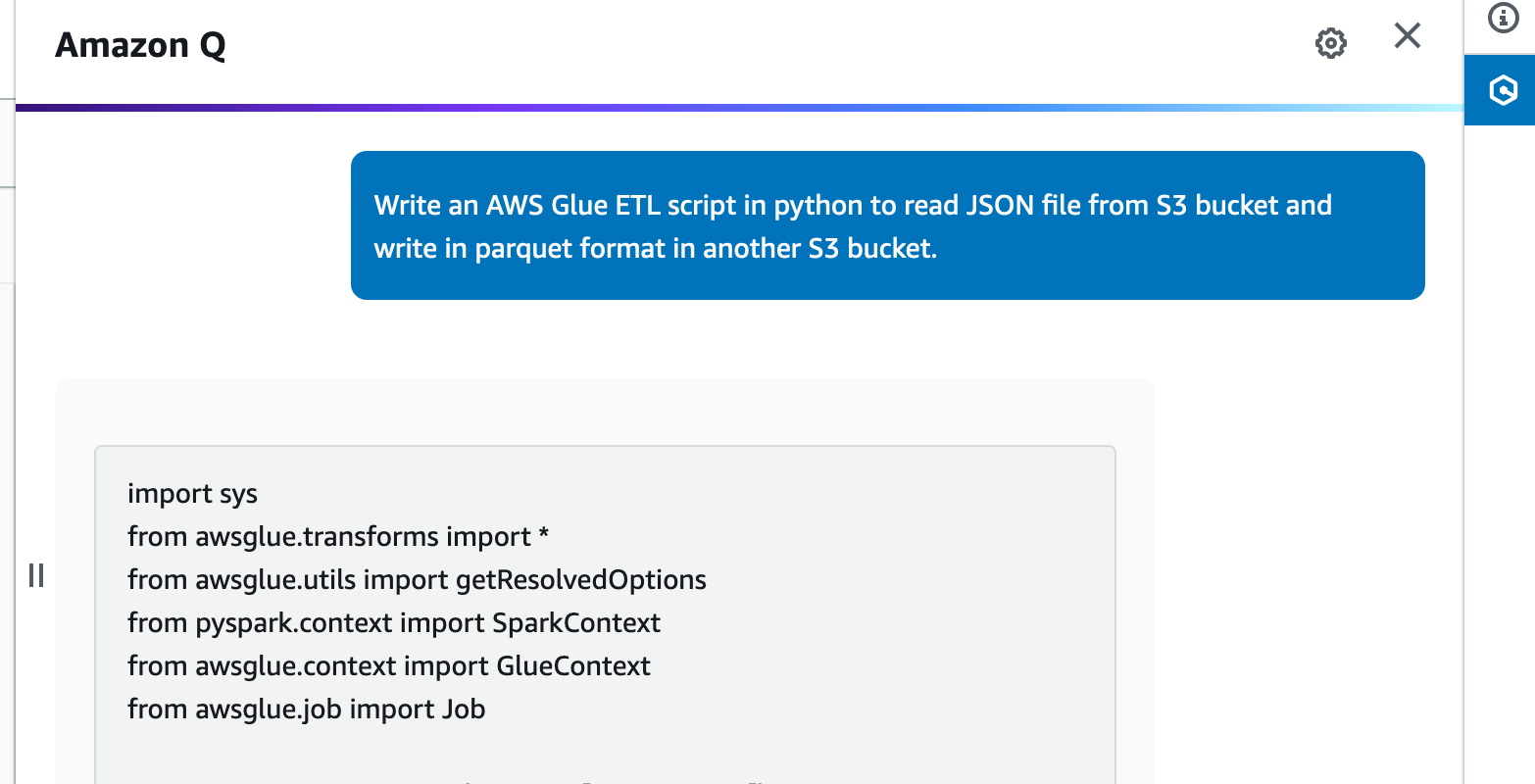Viewport: 1535px width, 784px height.
Task: Click the empty area inside the code block
Action: [x=882, y=608]
